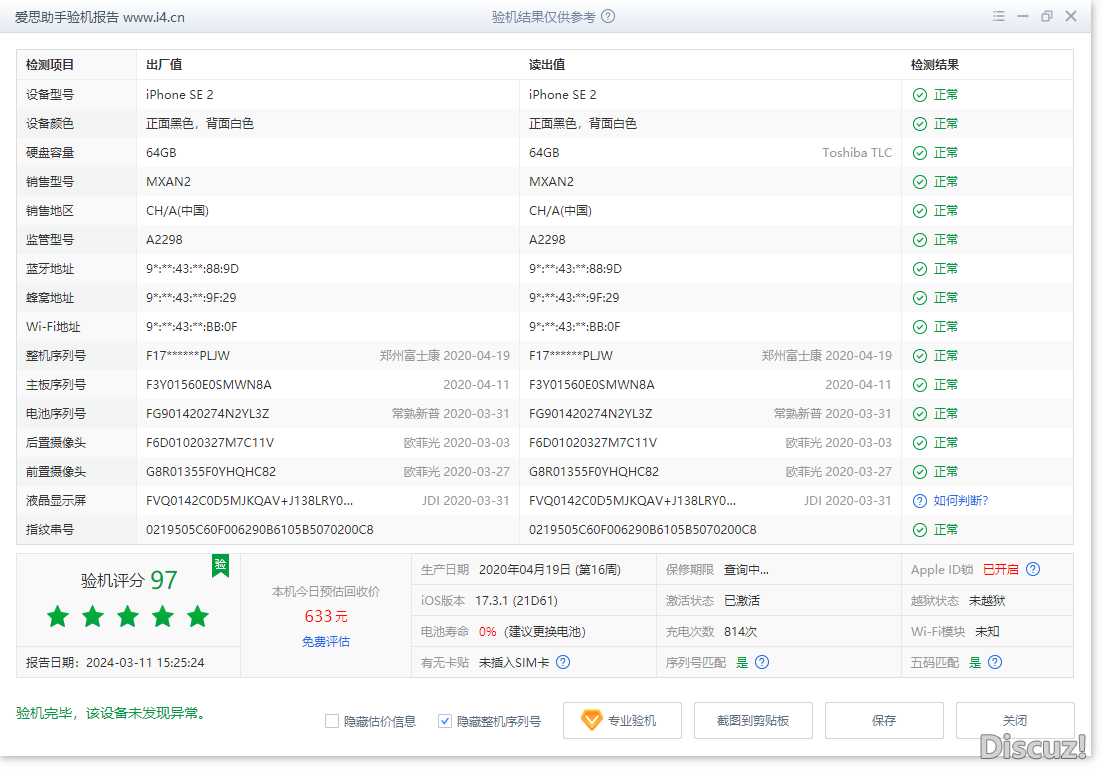Click the first green rating star
This screenshot has width=1103, height=771.
click(58, 617)
